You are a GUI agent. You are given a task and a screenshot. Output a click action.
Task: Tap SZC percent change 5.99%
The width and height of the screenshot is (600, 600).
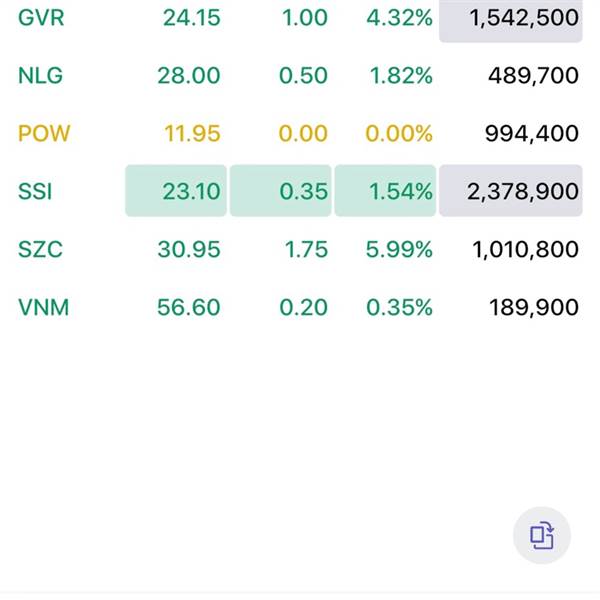click(399, 249)
